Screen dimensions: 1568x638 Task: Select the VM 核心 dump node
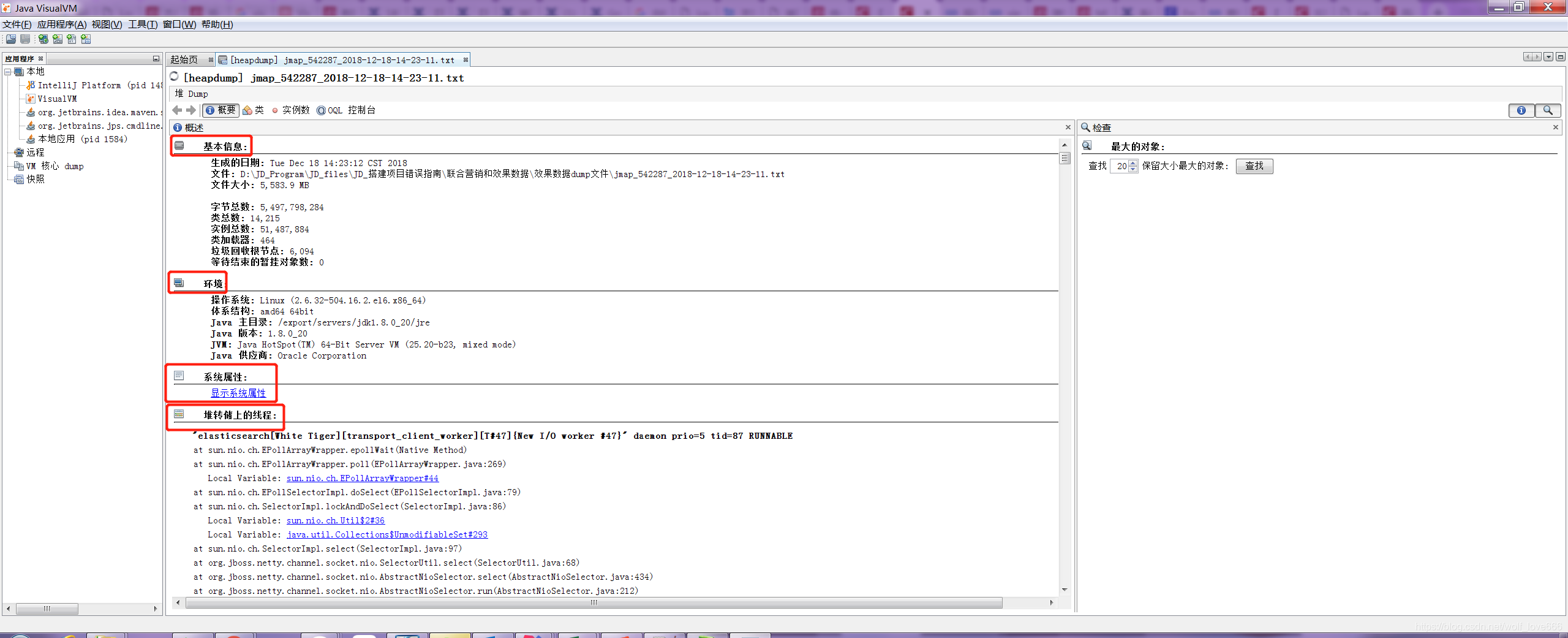pos(49,166)
